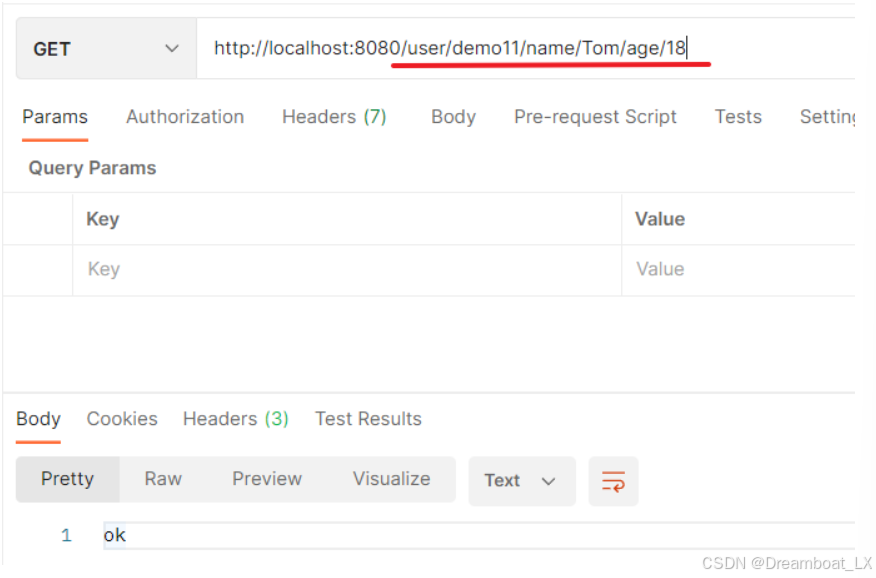Viewport: 876px width, 578px height.
Task: Open the request Headers (7) tab
Action: [x=334, y=117]
